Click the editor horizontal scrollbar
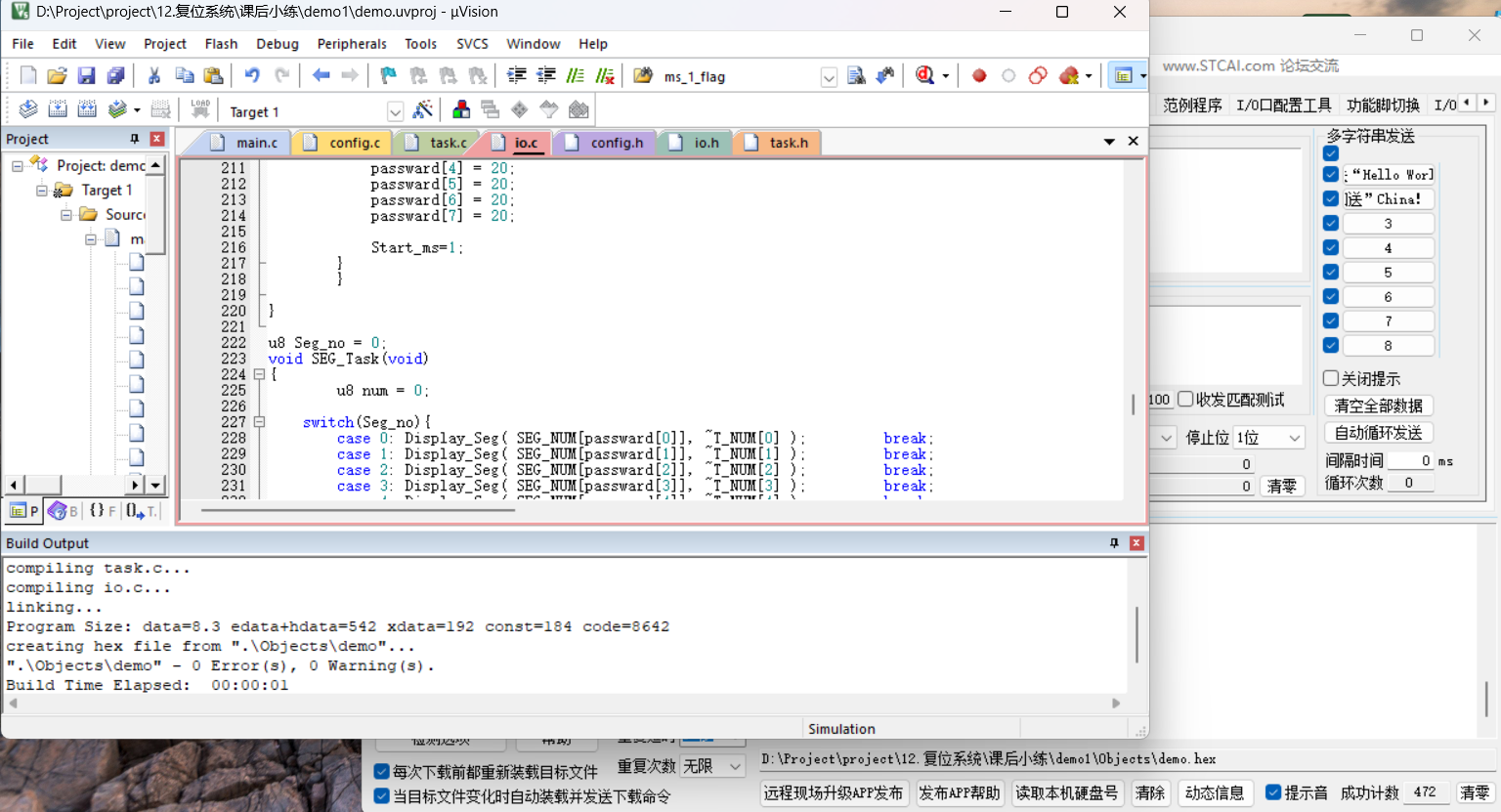The width and height of the screenshot is (1501, 812). click(x=358, y=509)
